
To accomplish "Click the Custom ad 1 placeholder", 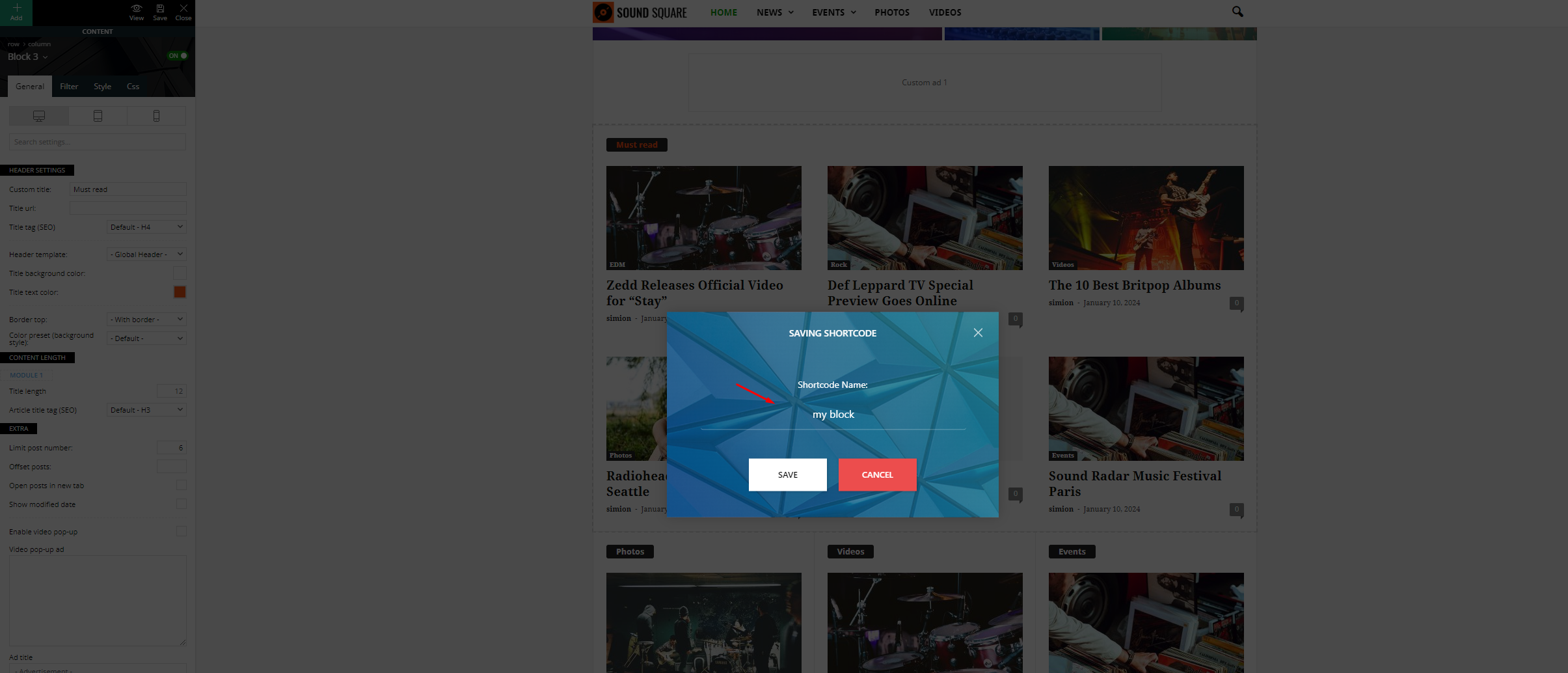I will click(925, 83).
